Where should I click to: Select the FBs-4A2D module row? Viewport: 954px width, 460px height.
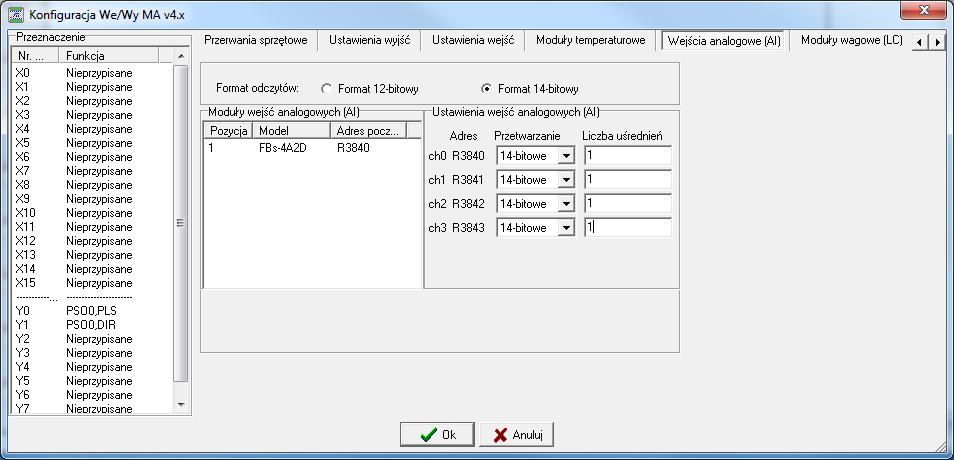(312, 147)
